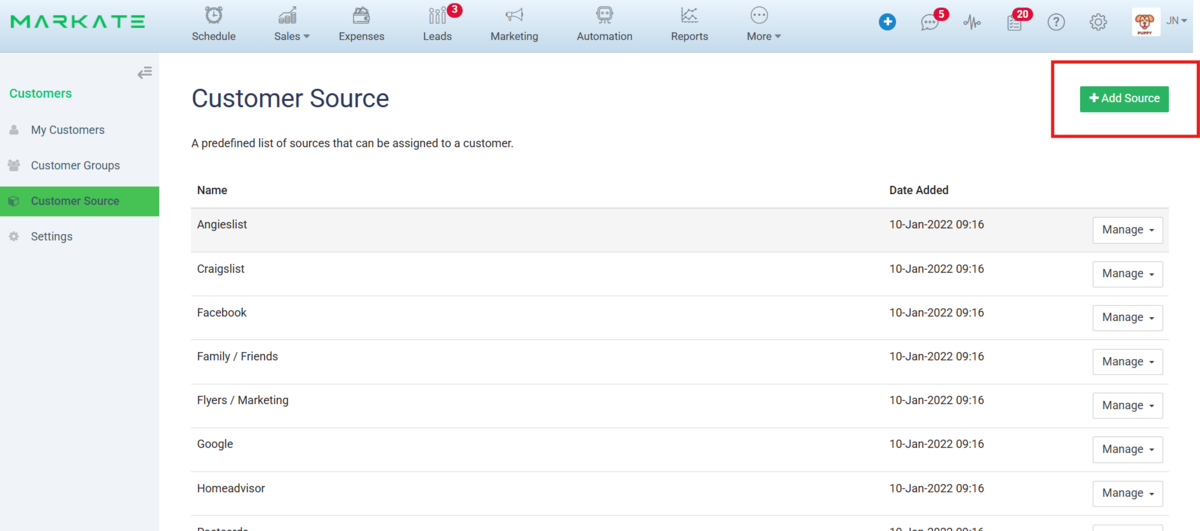Open the Expenses label in top nav

pyautogui.click(x=362, y=36)
